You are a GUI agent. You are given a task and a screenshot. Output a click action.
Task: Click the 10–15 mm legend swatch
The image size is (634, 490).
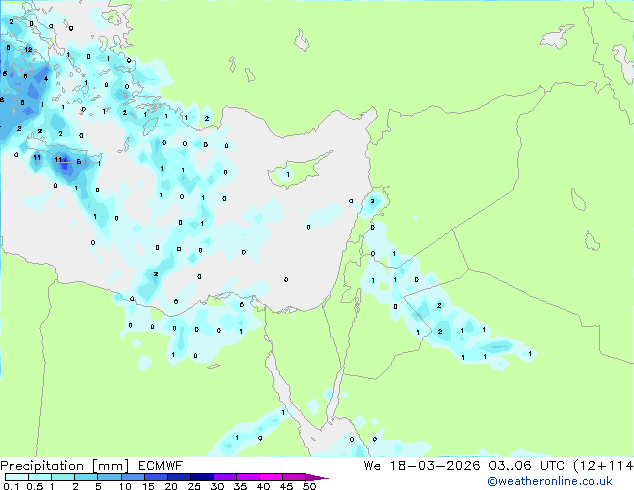132,477
